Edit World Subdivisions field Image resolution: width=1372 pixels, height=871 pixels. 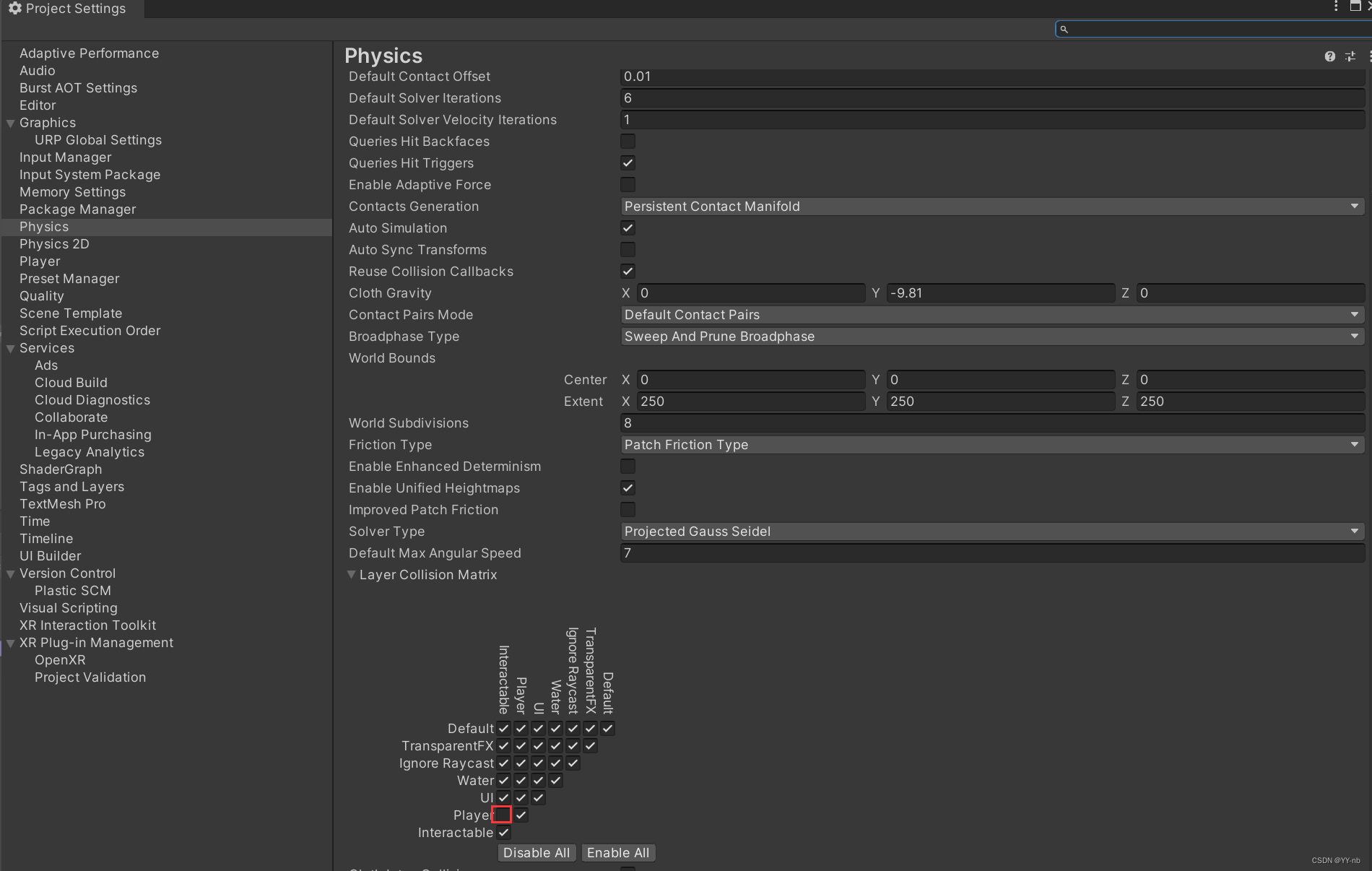992,423
